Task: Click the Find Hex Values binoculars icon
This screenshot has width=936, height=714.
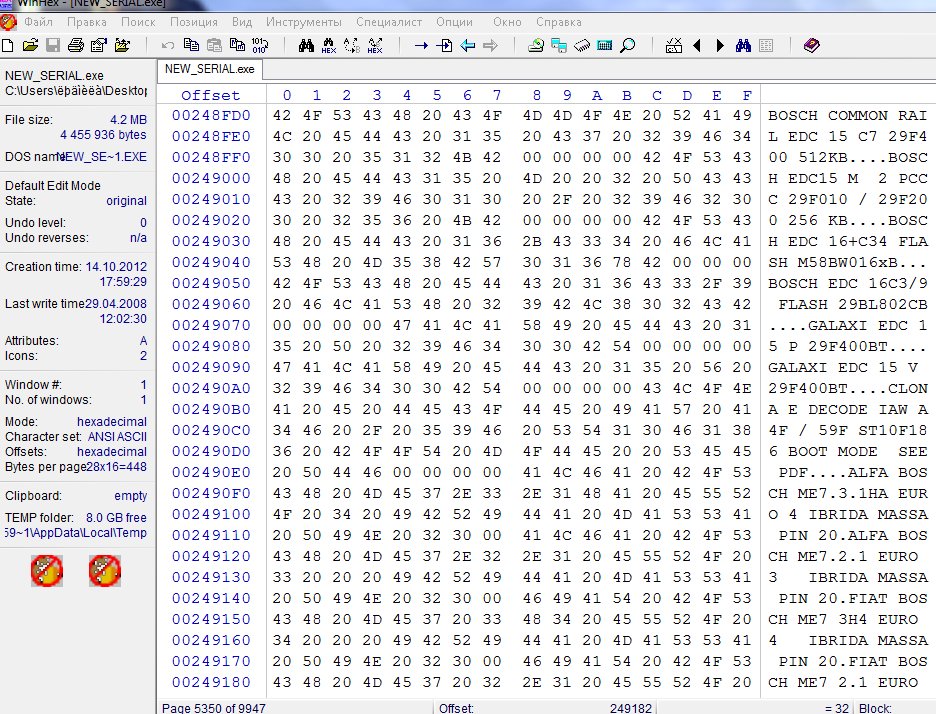Action: point(305,45)
